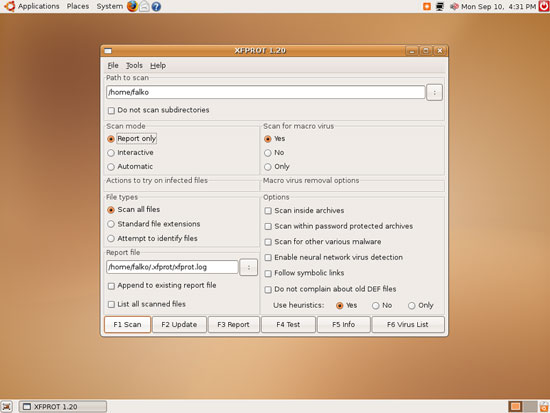
Task: Switch to the second workspace in switcher
Action: tap(530, 407)
